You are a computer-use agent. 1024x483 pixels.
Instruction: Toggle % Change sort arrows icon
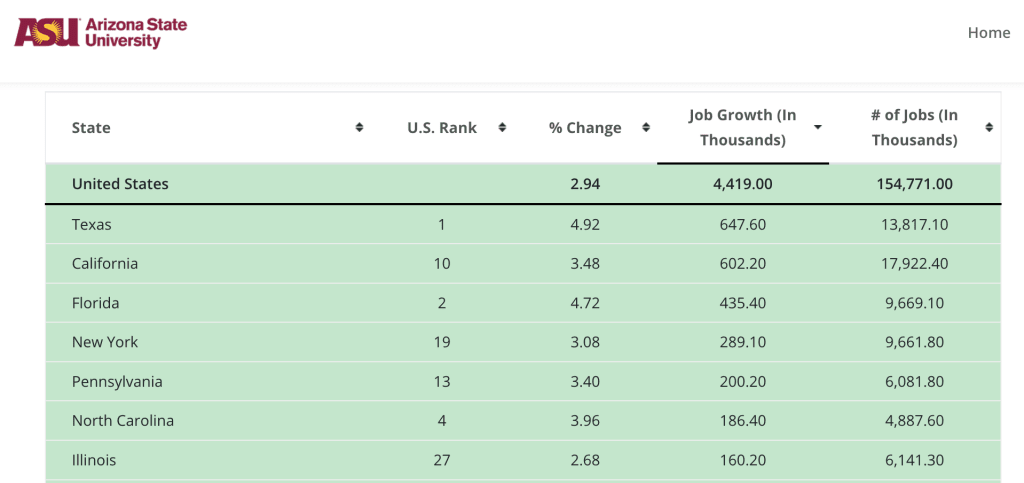[x=646, y=127]
